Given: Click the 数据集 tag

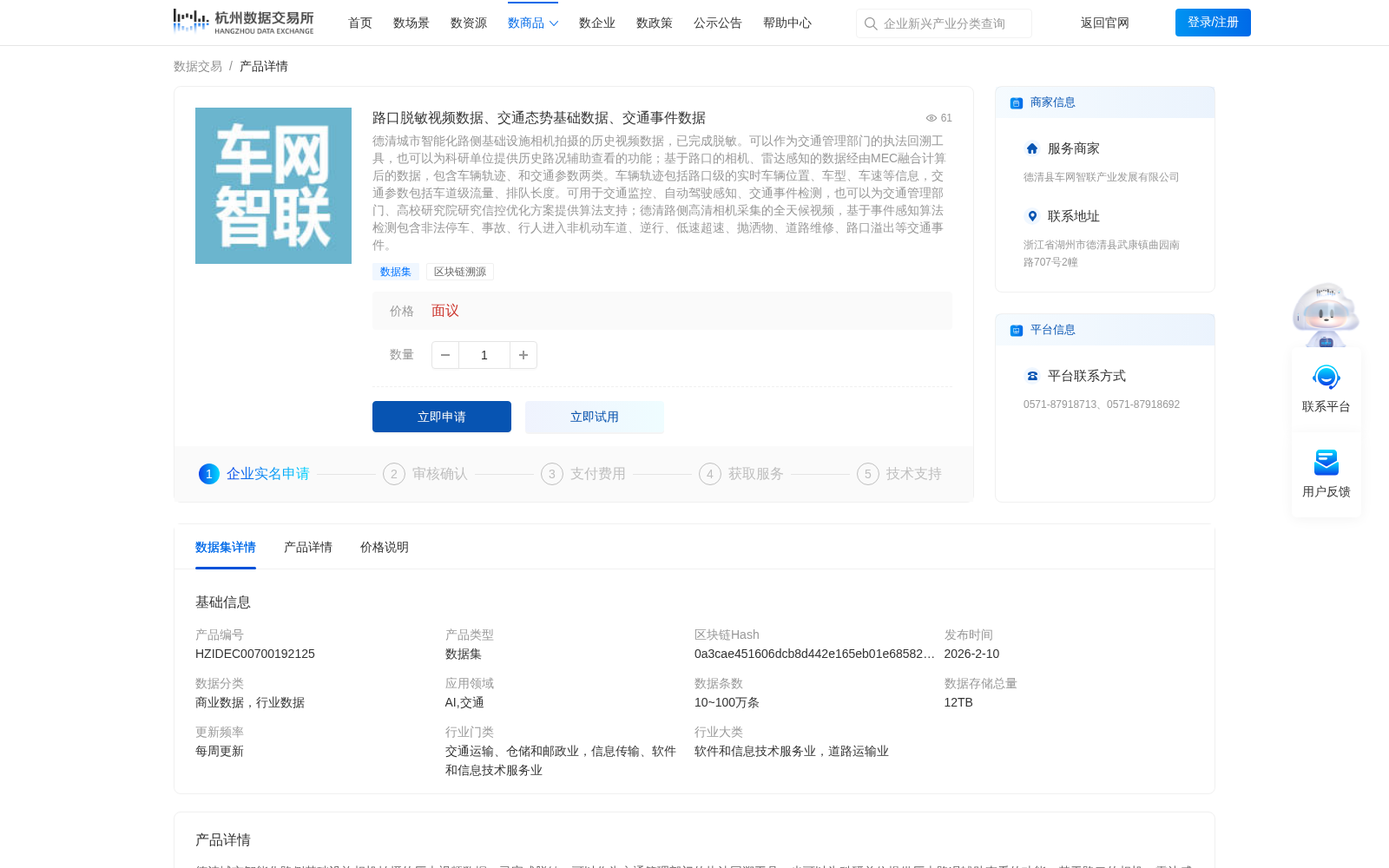Looking at the screenshot, I should tap(396, 272).
